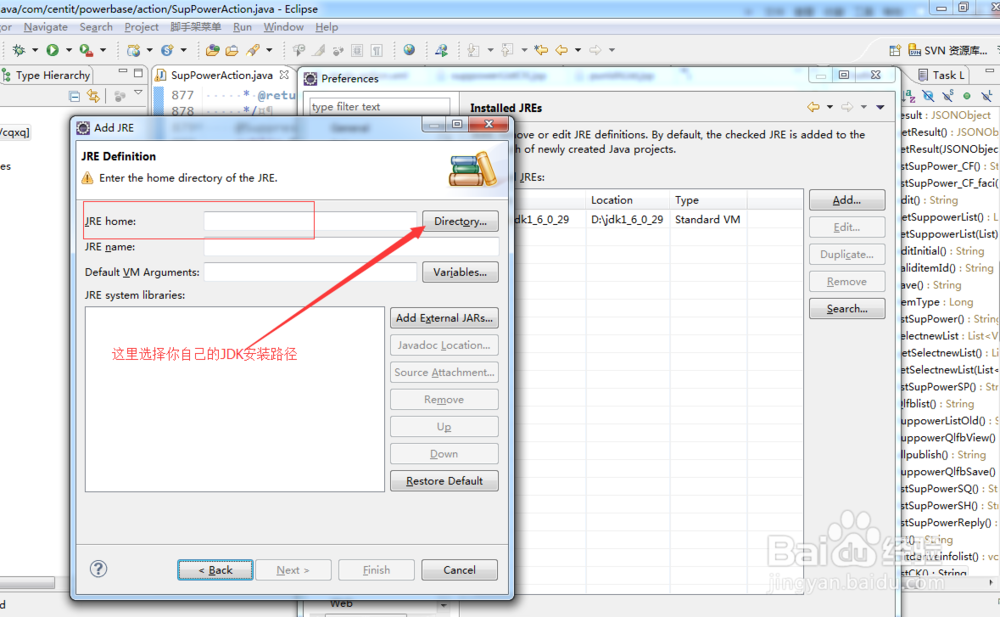Click the Run External Tools icon

click(x=85, y=50)
